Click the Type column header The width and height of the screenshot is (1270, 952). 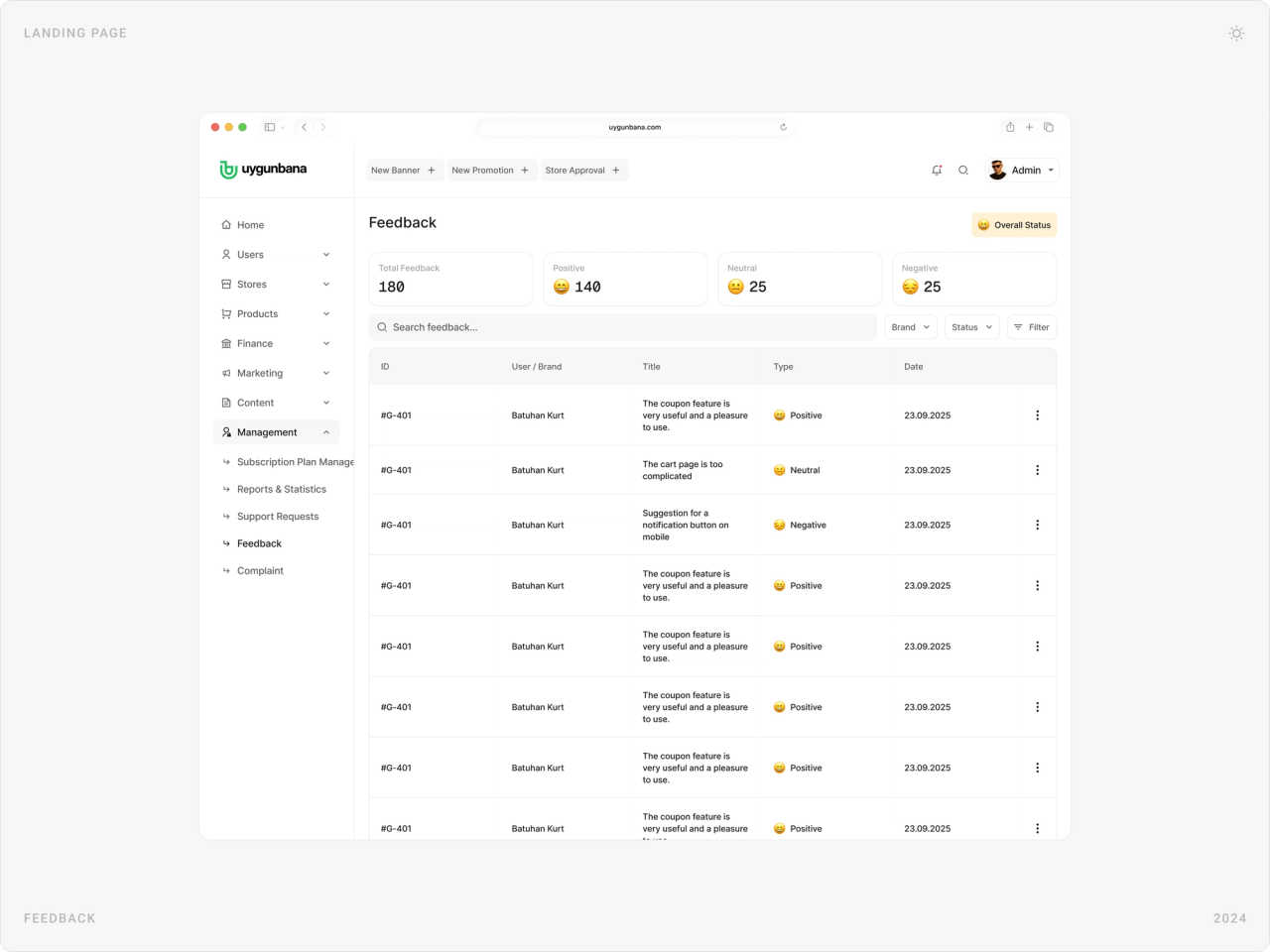(784, 367)
